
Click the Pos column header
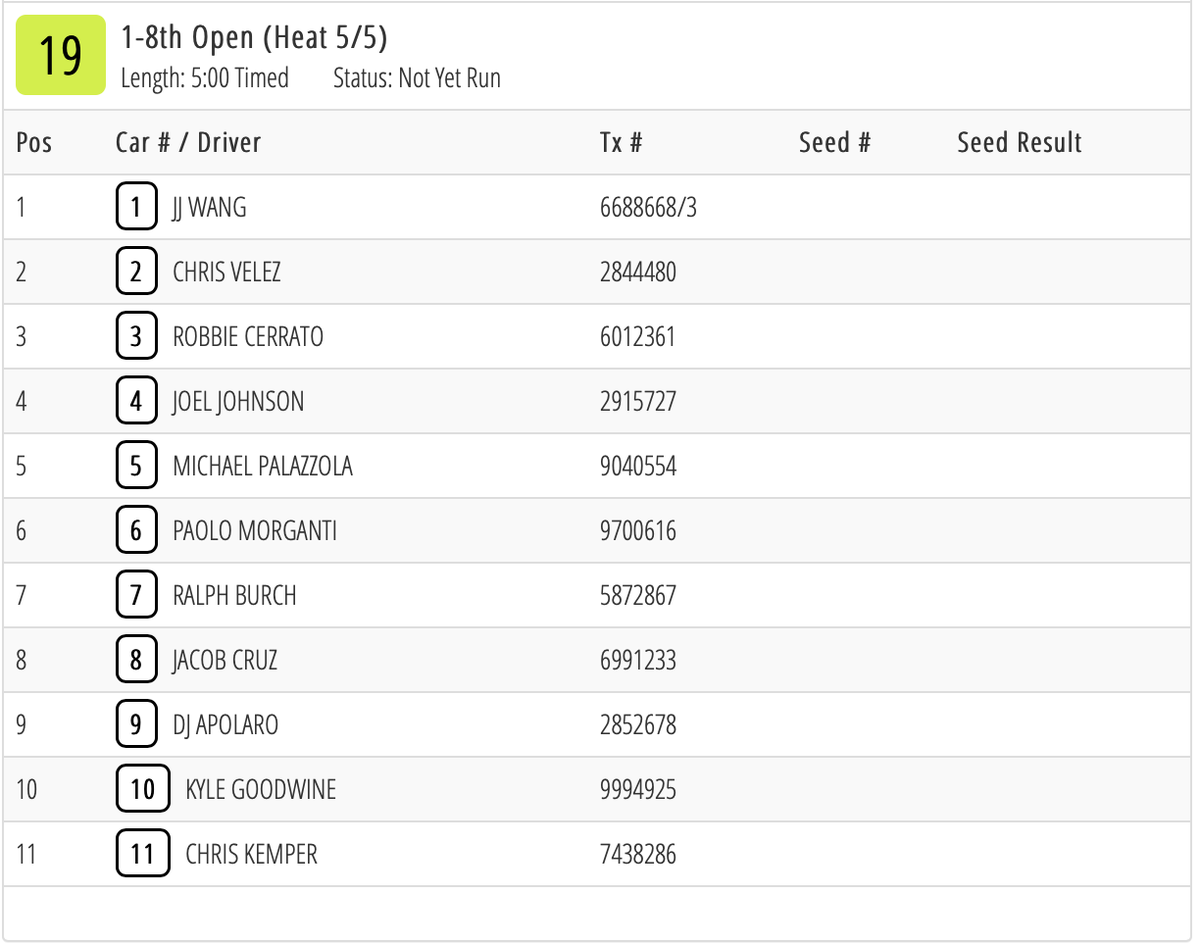[x=34, y=143]
